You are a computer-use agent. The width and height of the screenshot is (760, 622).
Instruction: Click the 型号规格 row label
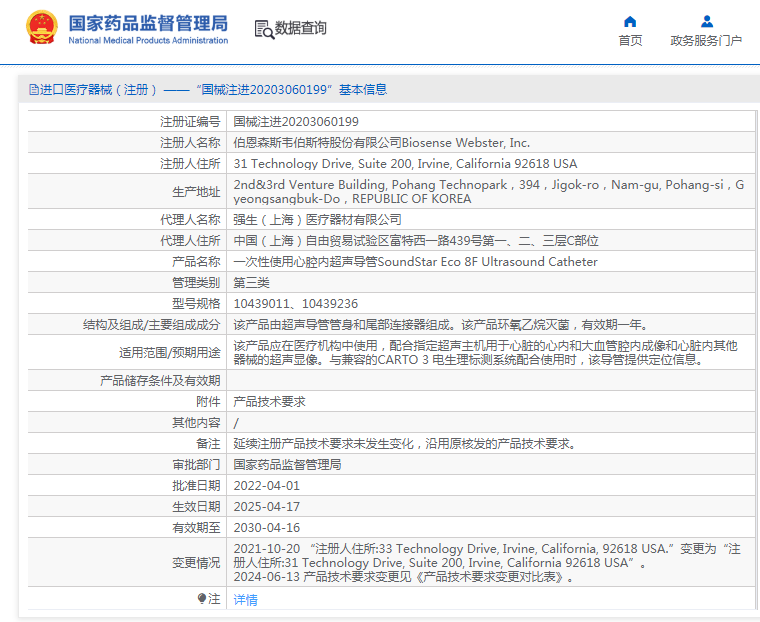coord(196,304)
